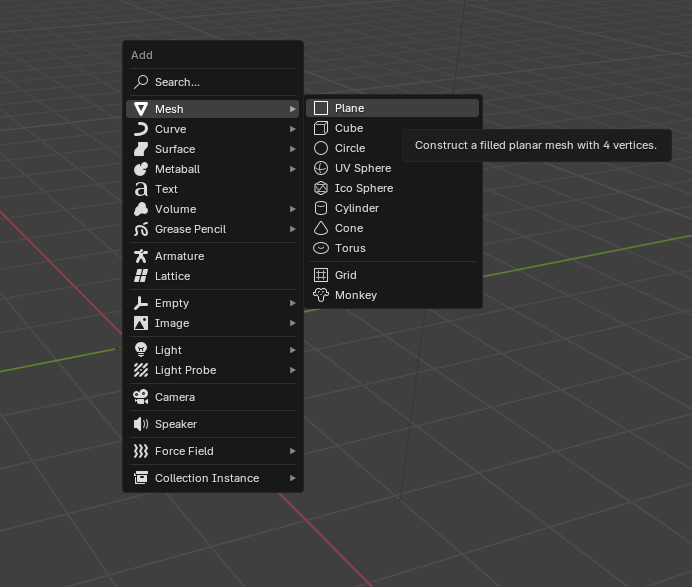This screenshot has width=692, height=587.
Task: Click the Search... field in Add menu
Action: click(213, 82)
